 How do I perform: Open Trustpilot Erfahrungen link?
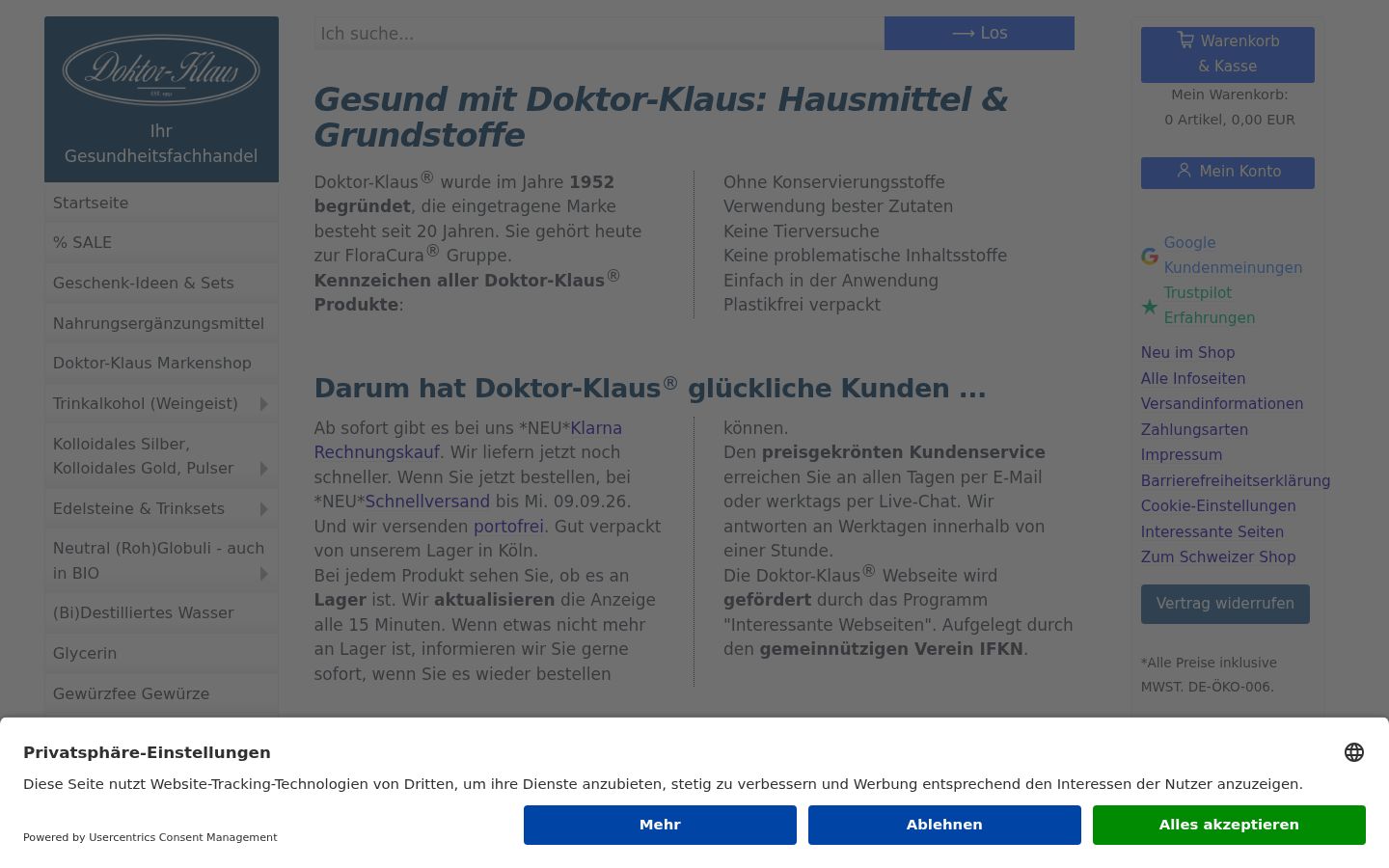[1210, 306]
